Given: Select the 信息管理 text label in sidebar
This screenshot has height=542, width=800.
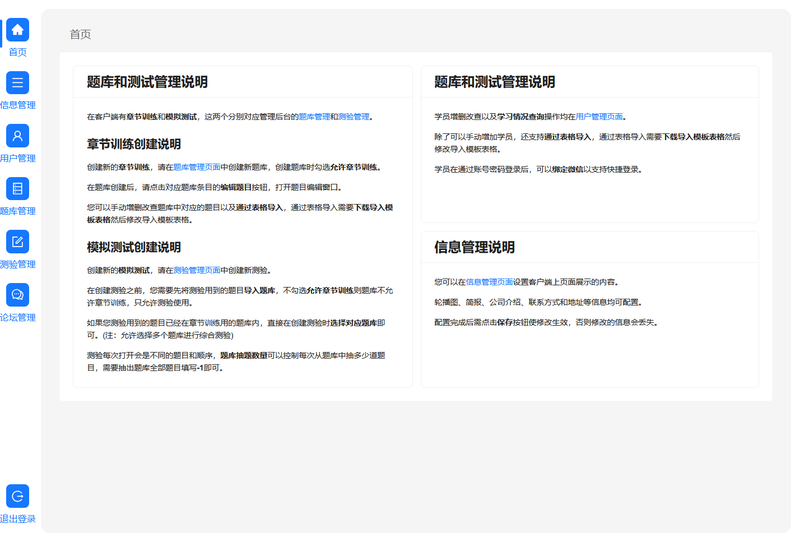Looking at the screenshot, I should click(17, 105).
